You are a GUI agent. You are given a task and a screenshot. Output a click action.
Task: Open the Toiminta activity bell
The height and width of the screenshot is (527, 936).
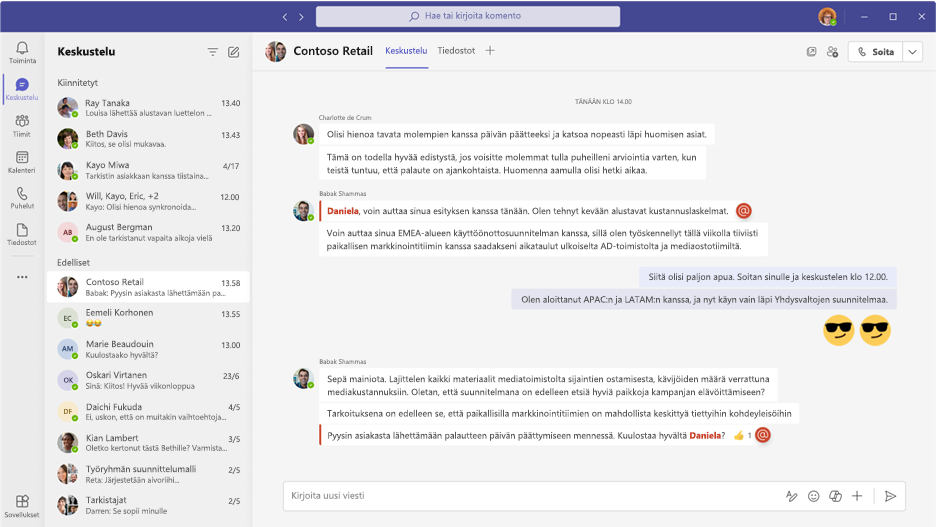pos(22,52)
